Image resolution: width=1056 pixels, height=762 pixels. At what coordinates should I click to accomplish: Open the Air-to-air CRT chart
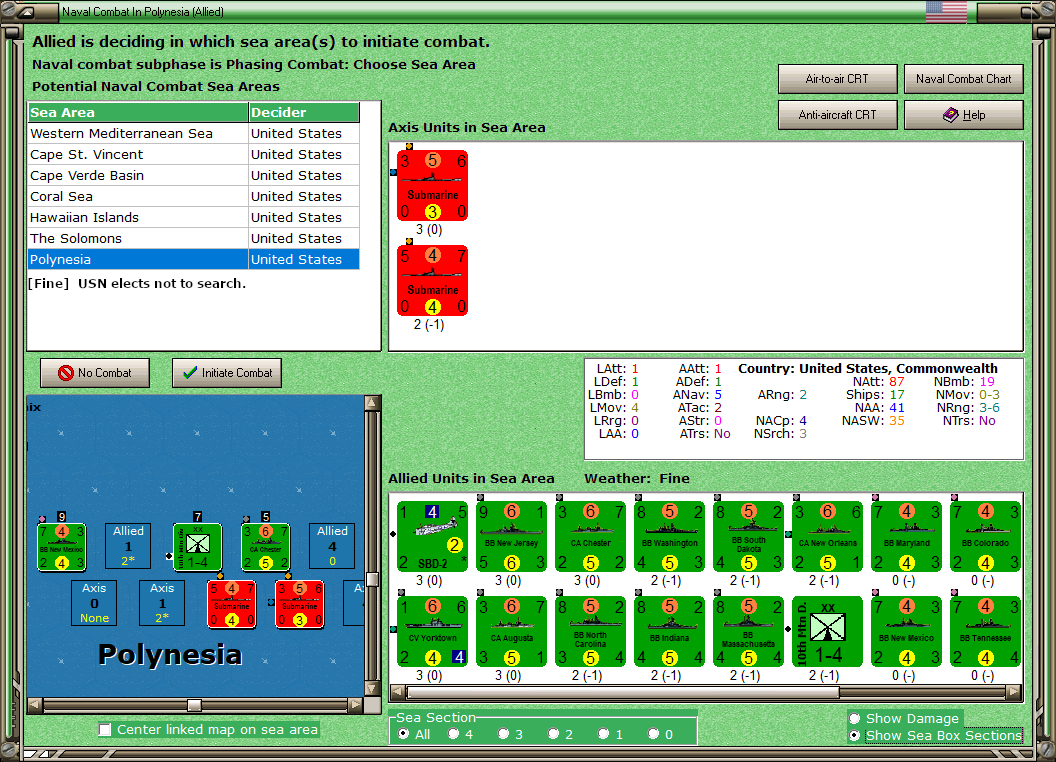837,79
